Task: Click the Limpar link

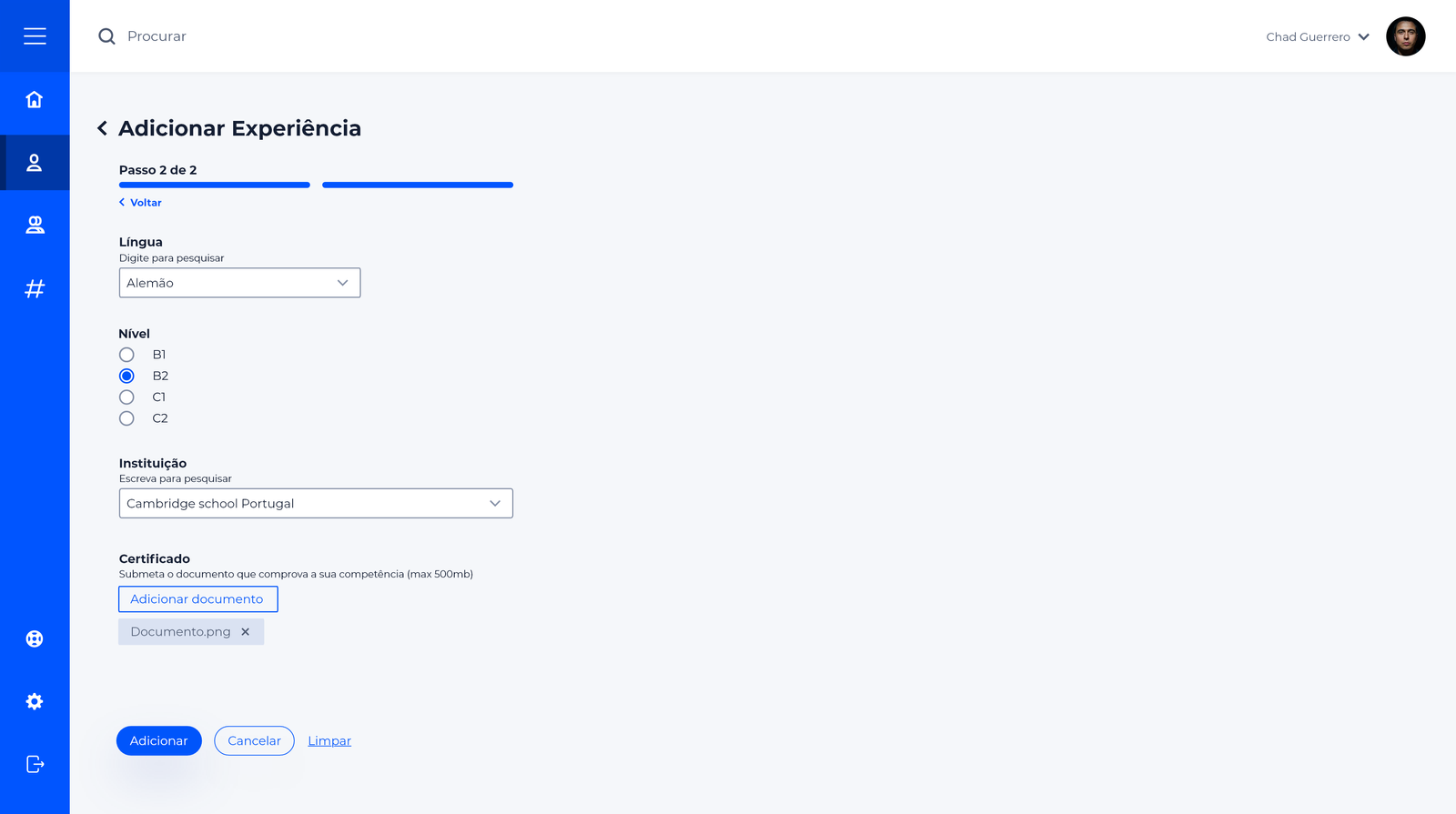Action: [x=329, y=741]
